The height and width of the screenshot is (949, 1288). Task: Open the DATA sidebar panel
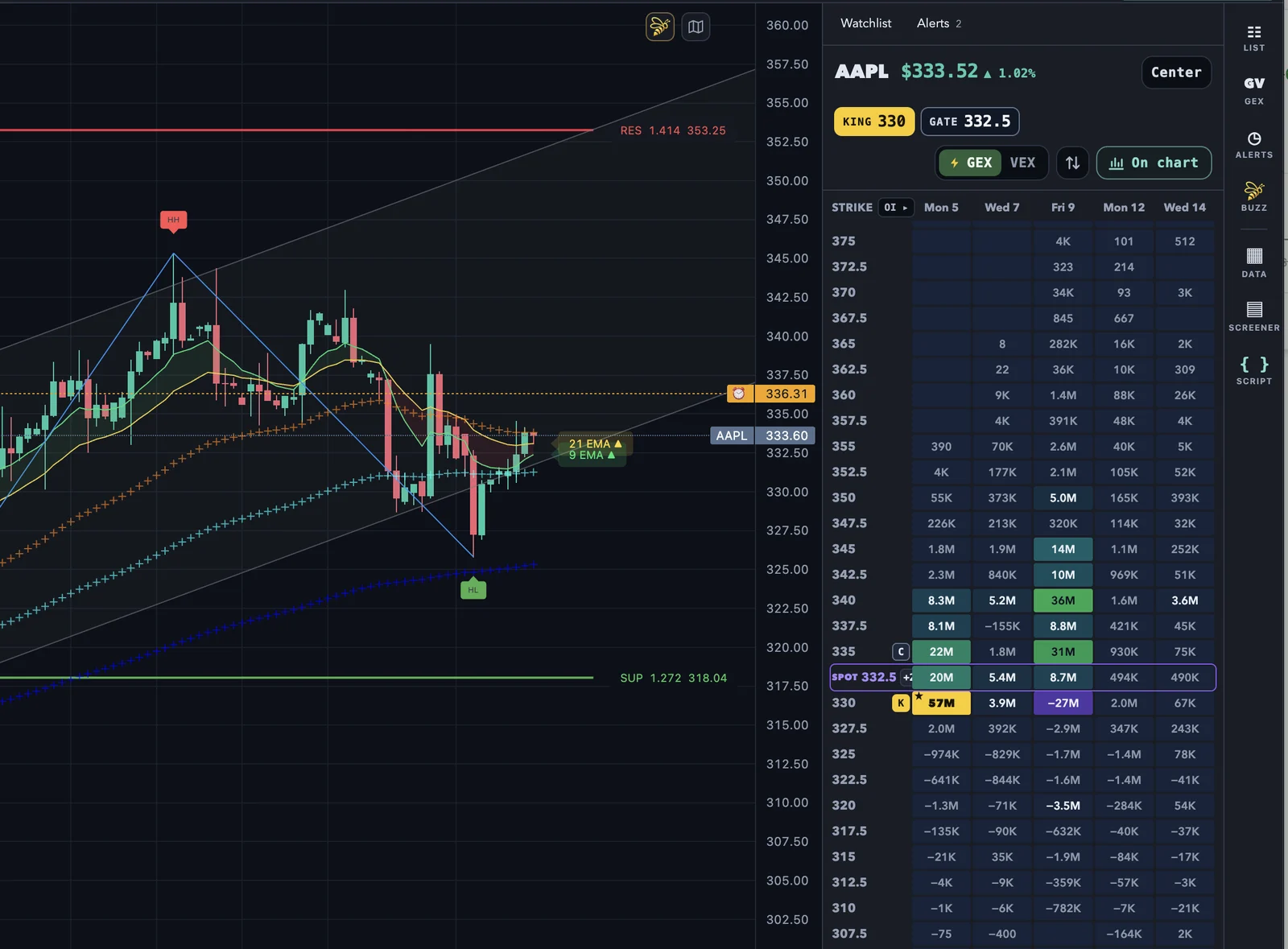1253,263
